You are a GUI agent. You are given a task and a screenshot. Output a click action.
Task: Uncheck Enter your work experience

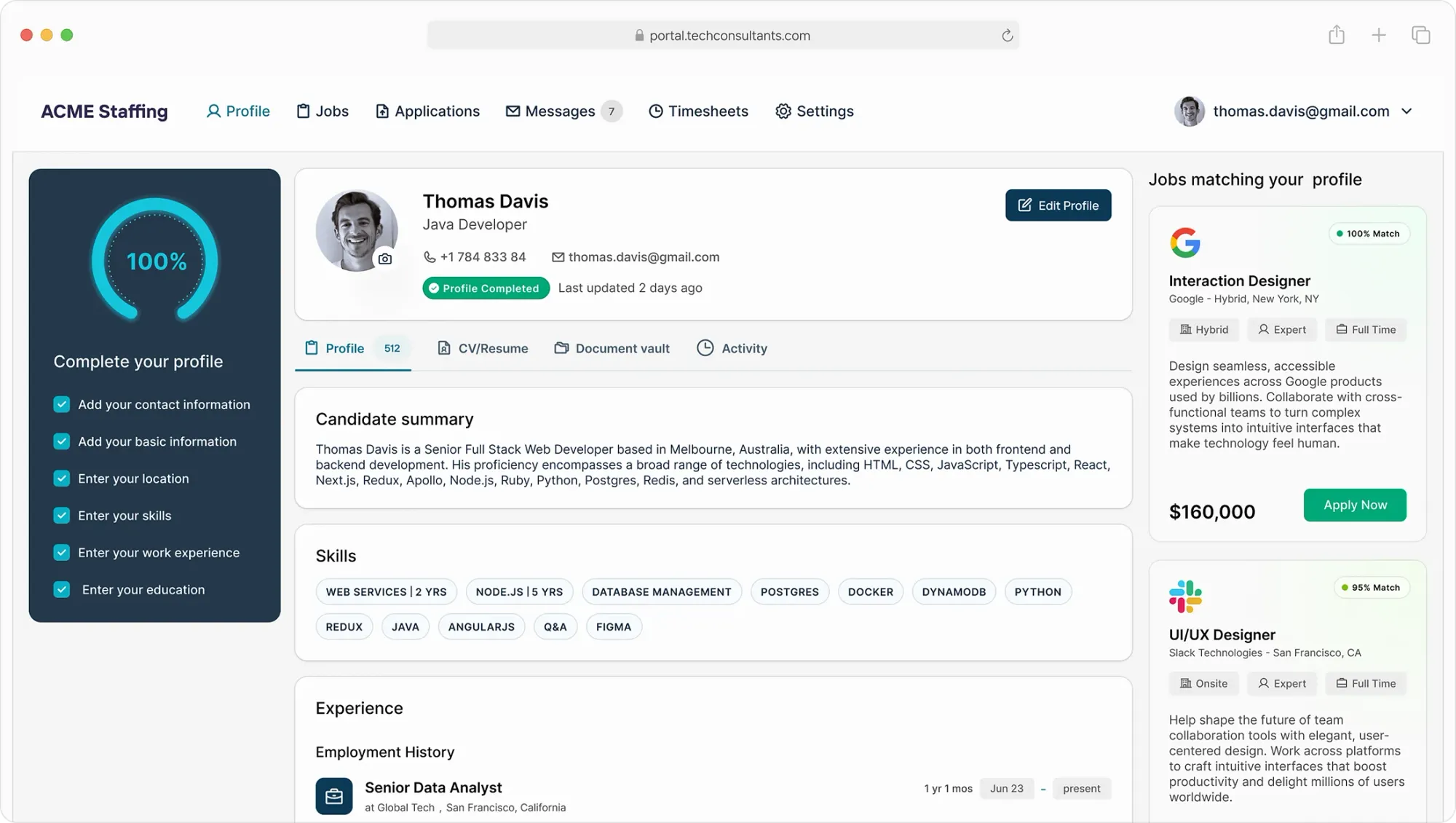[x=61, y=552]
